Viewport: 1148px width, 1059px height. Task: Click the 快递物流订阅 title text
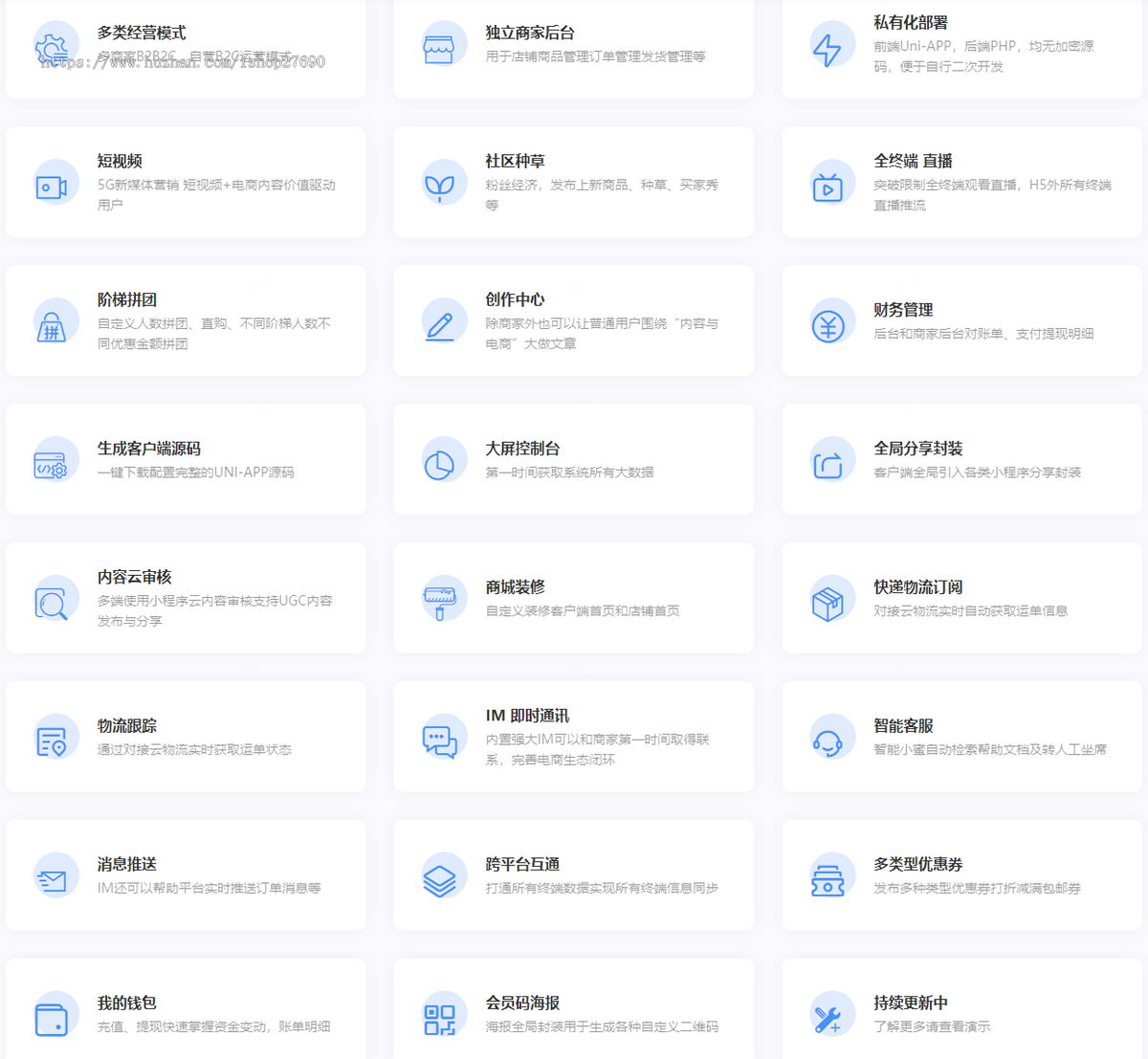click(x=918, y=587)
